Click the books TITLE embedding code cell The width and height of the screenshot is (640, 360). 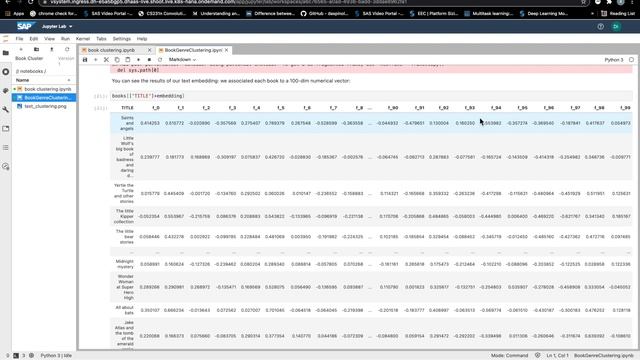click(371, 96)
